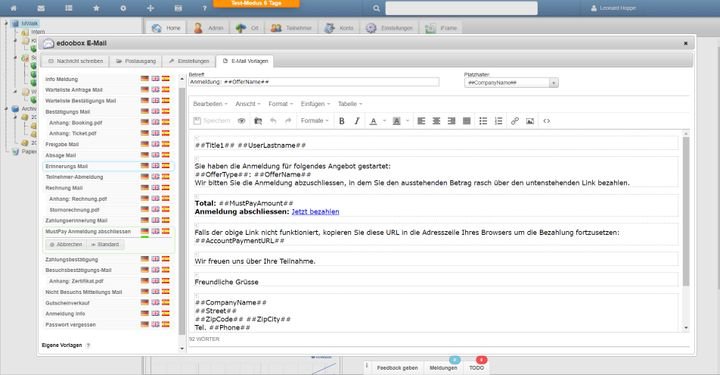This screenshot has width=720, height=375.
Task: Open the Home tab in main window
Action: pyautogui.click(x=166, y=28)
